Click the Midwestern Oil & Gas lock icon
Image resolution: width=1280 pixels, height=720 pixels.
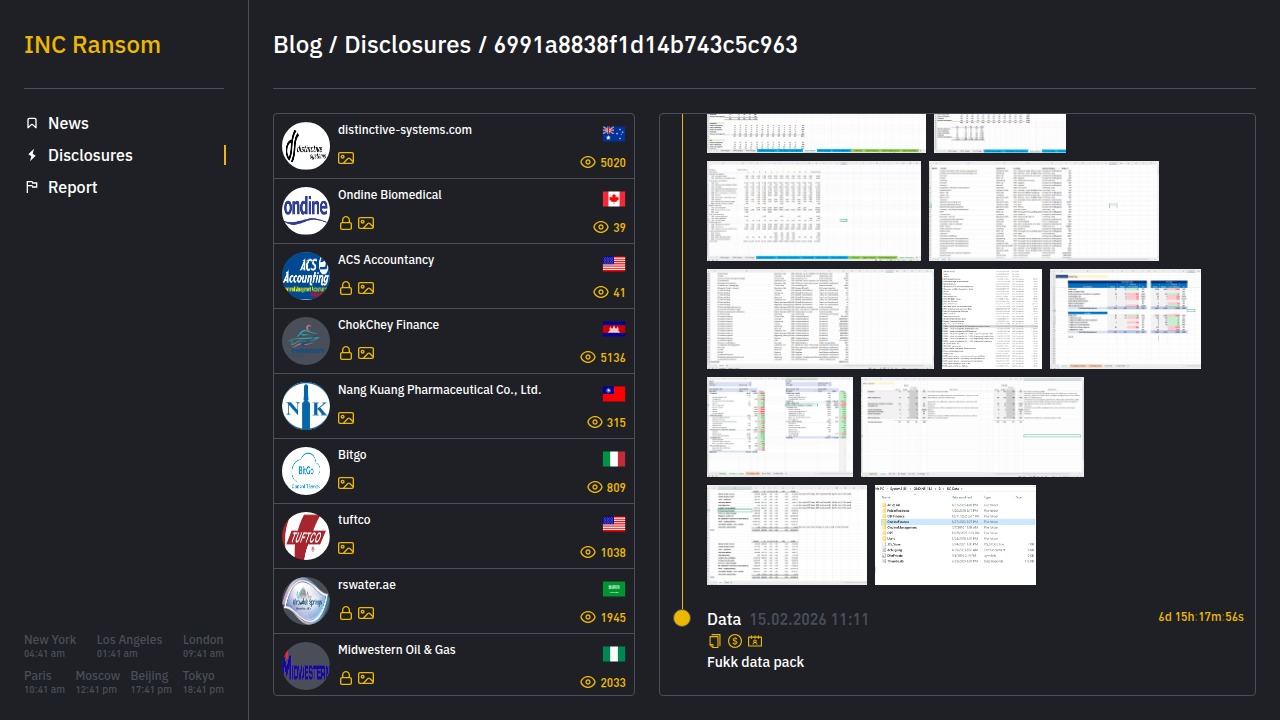pos(346,678)
